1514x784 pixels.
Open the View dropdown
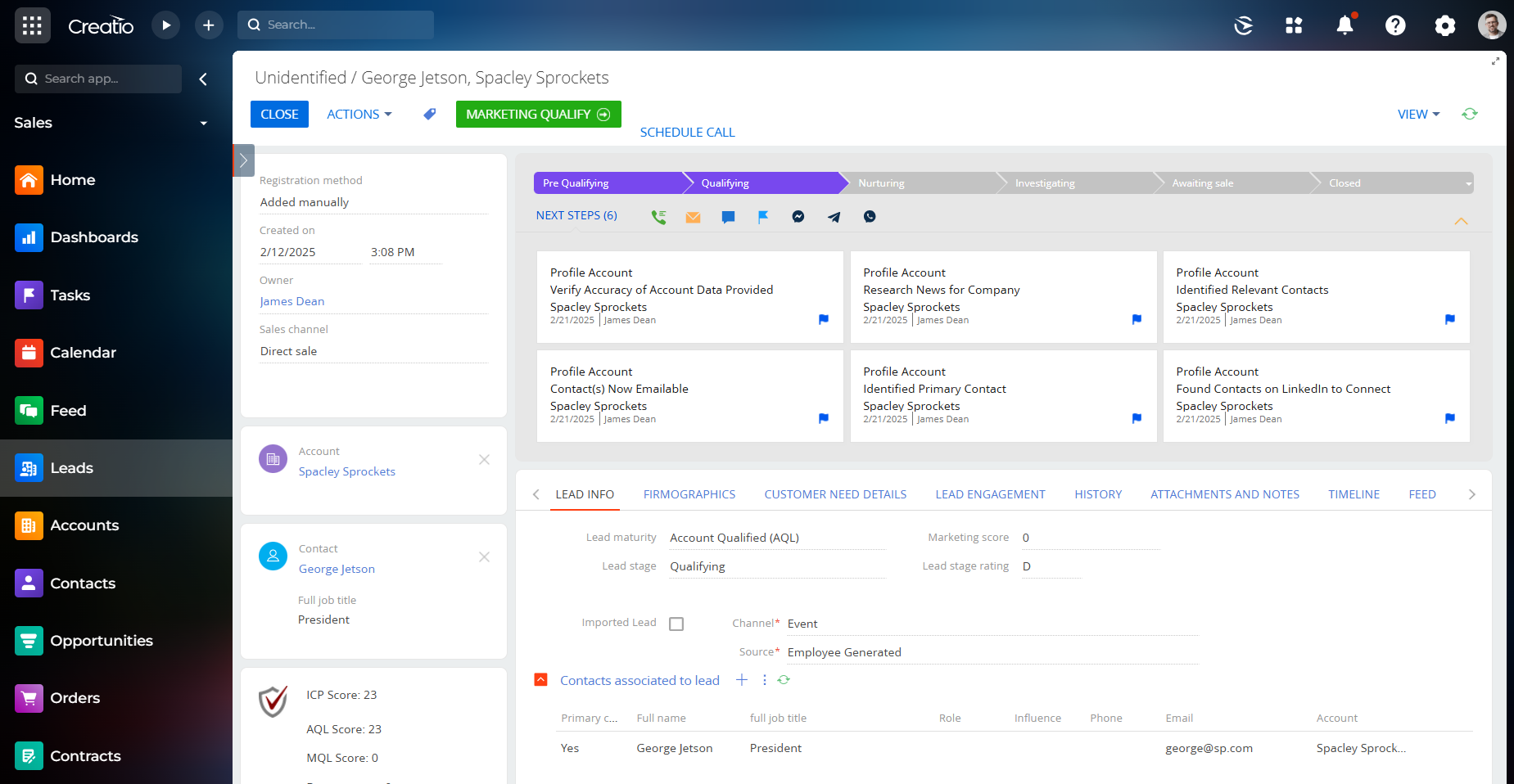(x=1418, y=115)
